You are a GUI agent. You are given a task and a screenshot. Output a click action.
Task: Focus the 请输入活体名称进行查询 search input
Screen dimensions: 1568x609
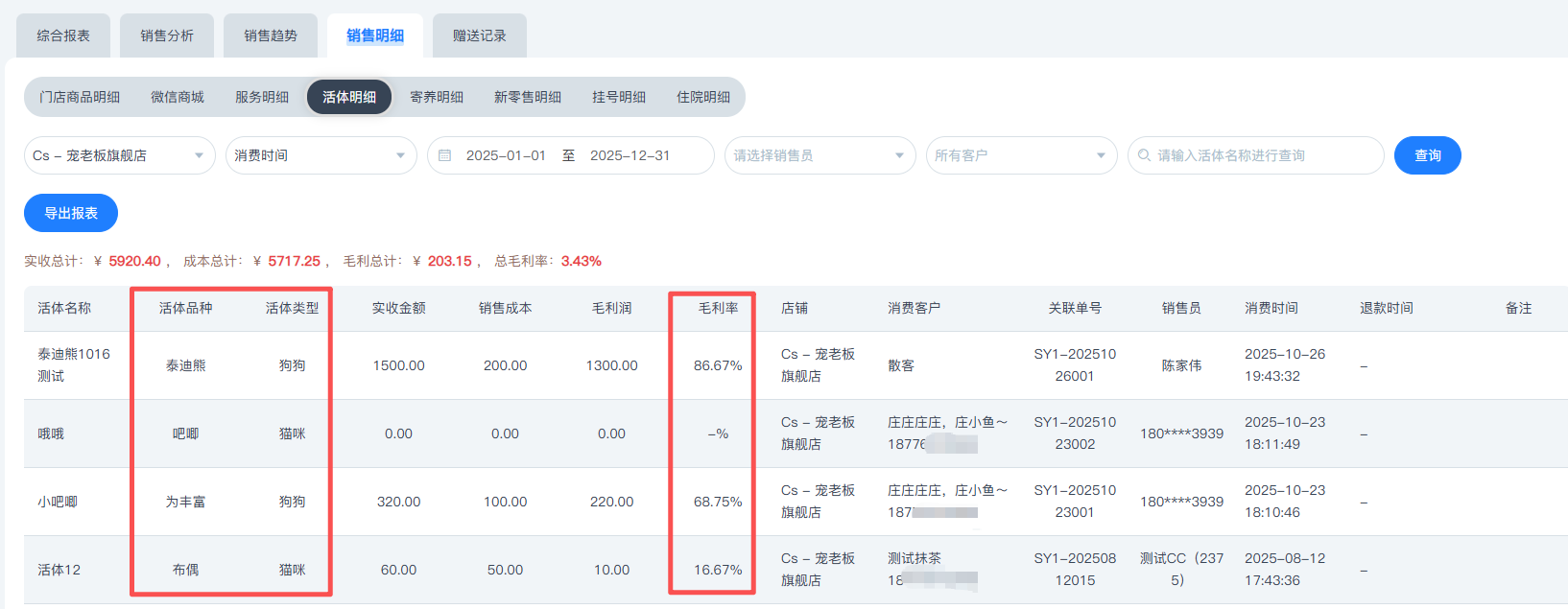tap(1262, 155)
